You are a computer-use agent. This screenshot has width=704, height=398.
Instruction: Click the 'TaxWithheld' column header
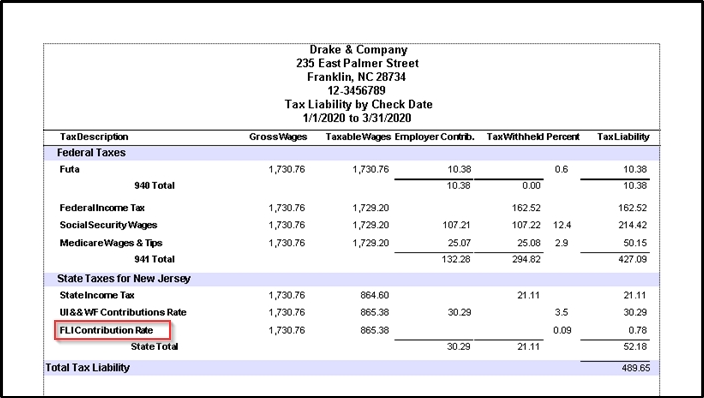515,137
